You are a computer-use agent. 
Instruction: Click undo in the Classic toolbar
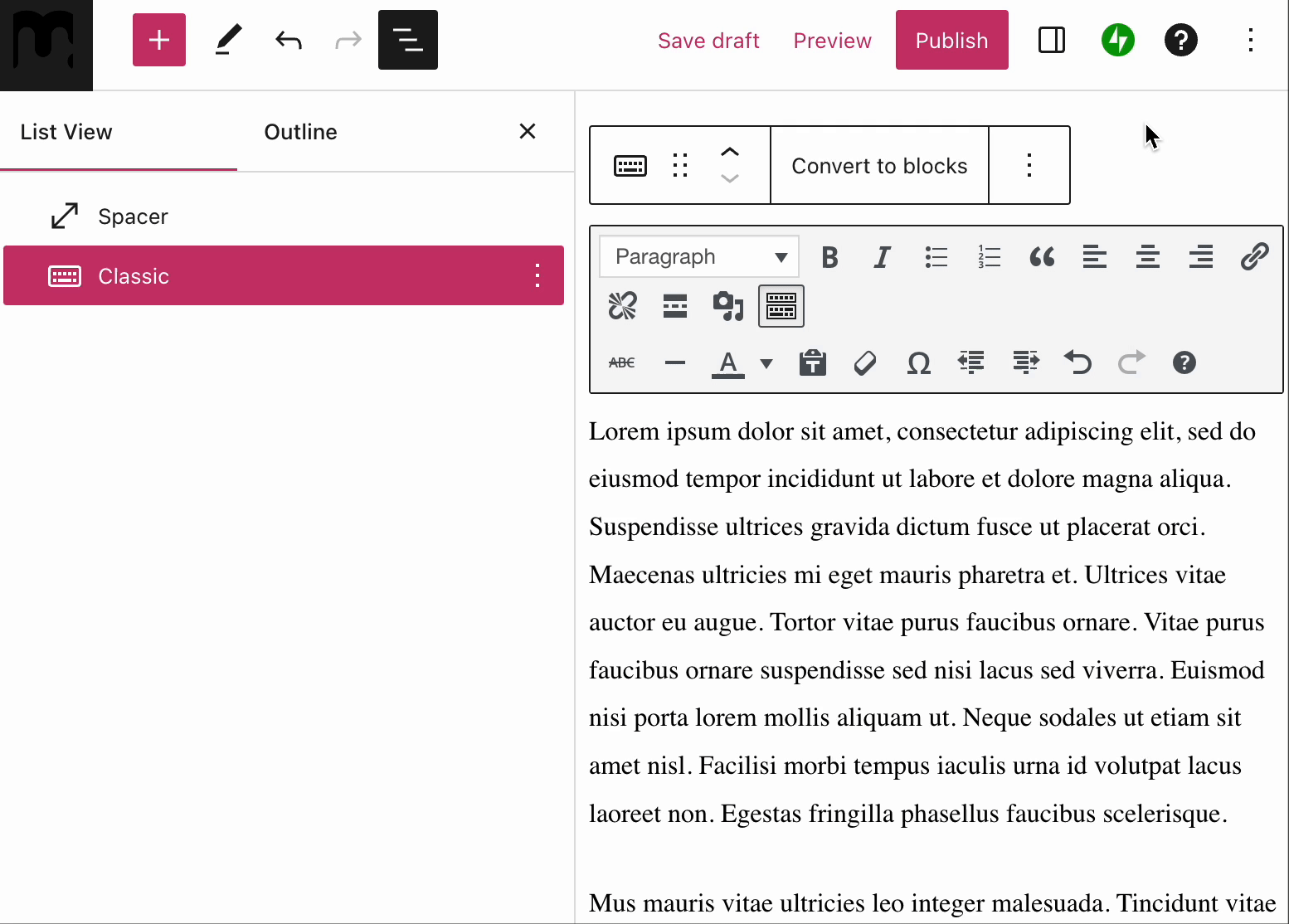coord(1077,362)
